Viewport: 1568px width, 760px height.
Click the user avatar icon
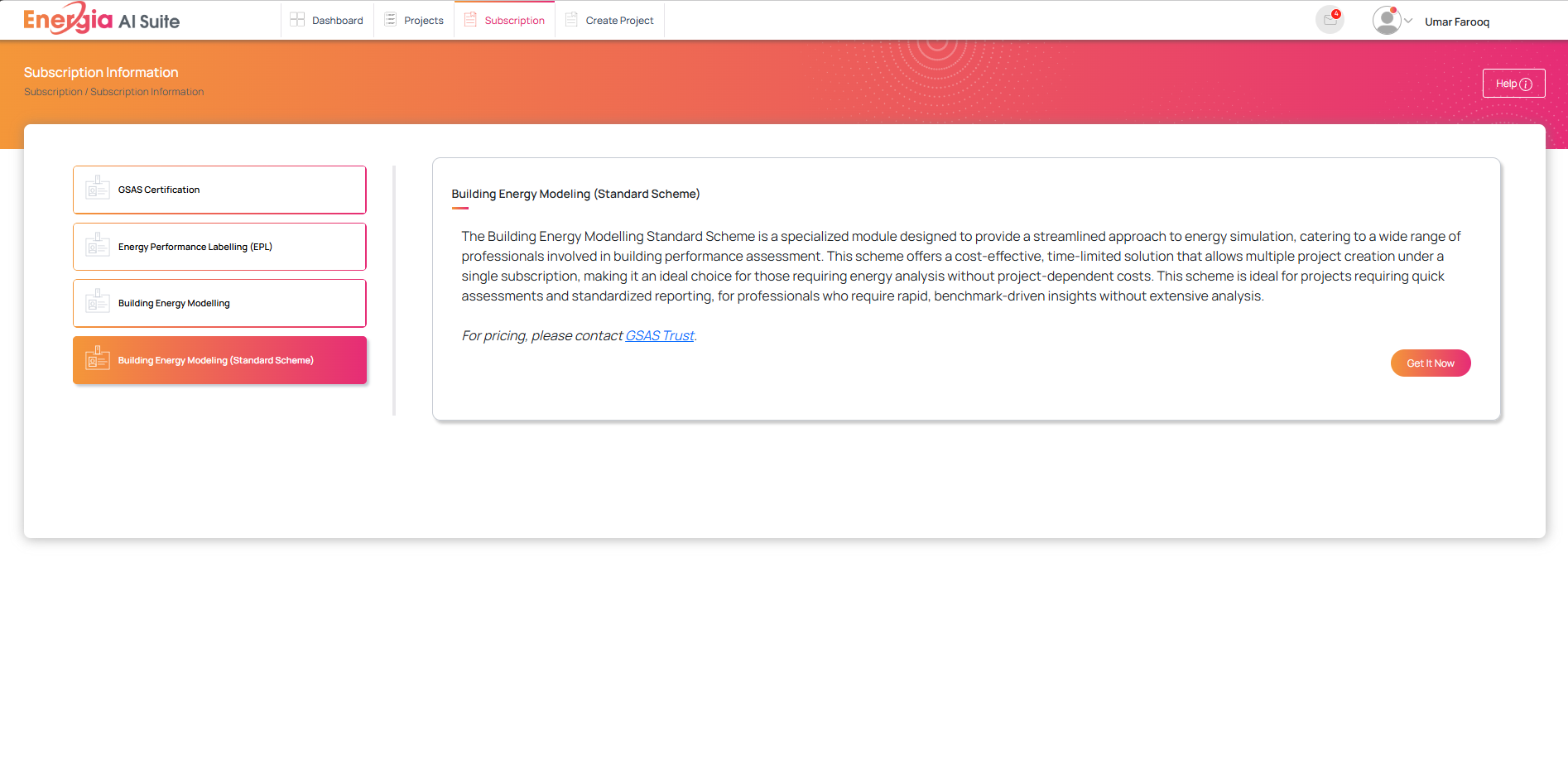point(1387,20)
